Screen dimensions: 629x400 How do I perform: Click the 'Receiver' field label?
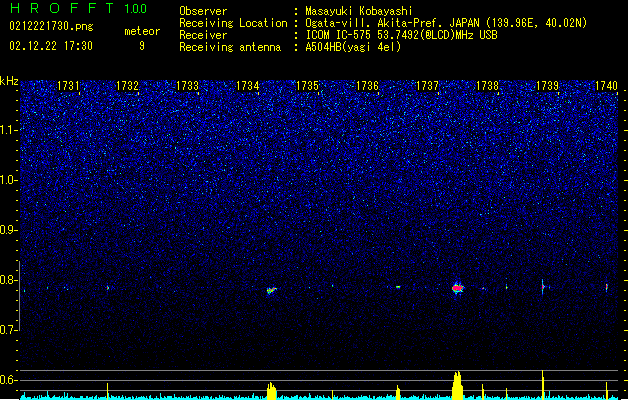(203, 35)
